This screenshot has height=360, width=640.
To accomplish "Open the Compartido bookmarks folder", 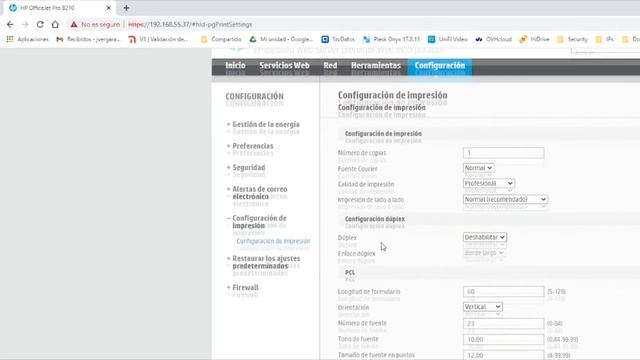I will (221, 39).
